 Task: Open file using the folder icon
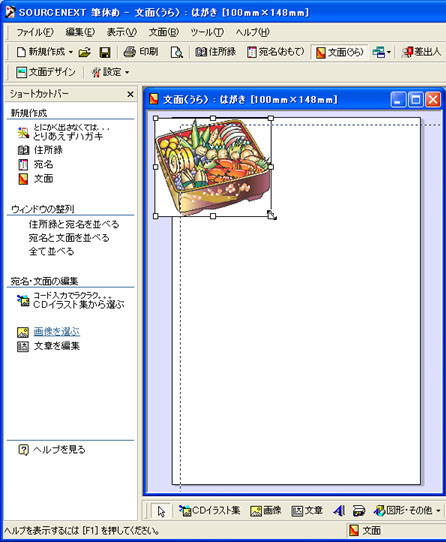[84, 53]
